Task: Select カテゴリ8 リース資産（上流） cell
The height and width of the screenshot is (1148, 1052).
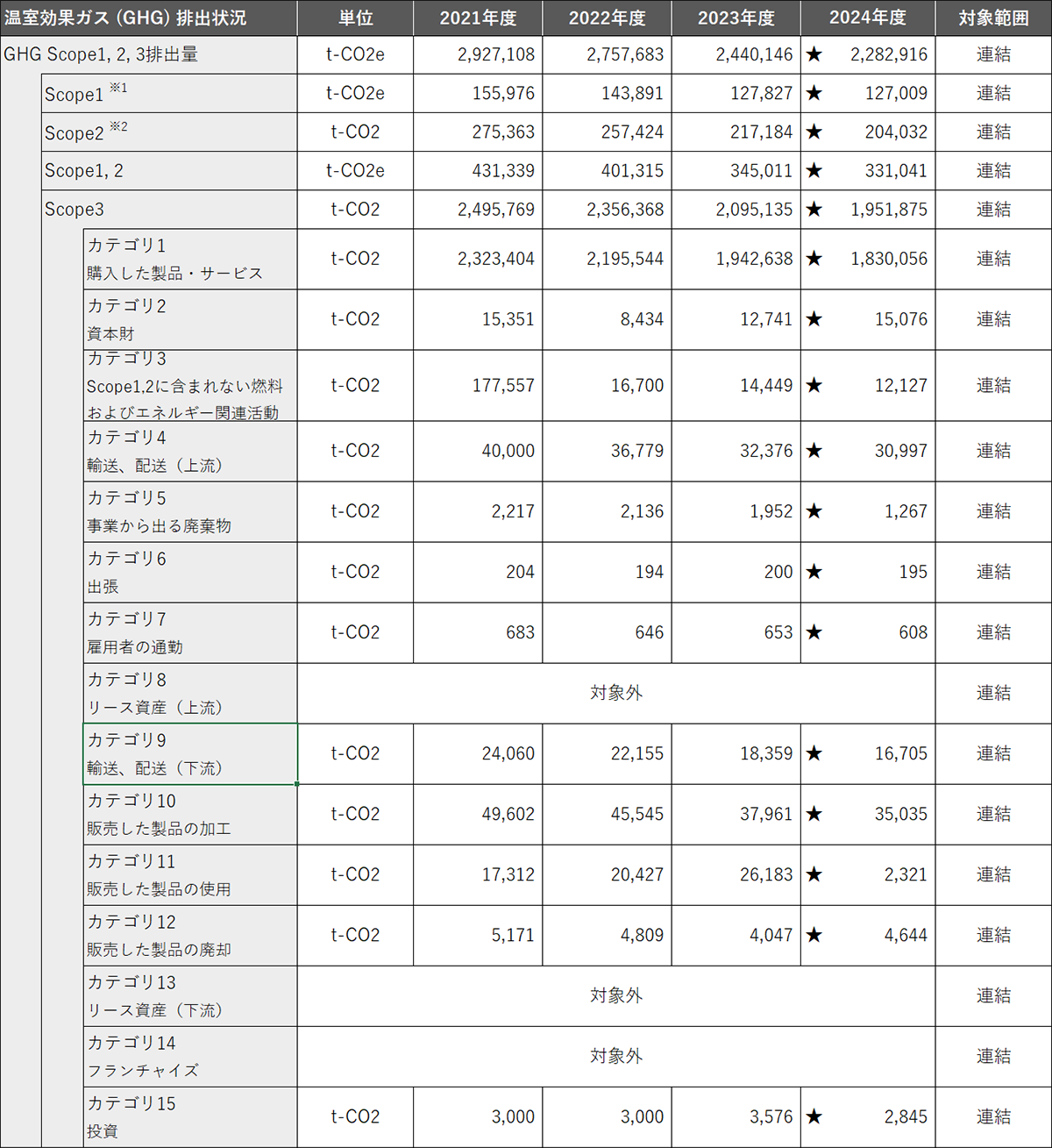Action: coord(190,693)
